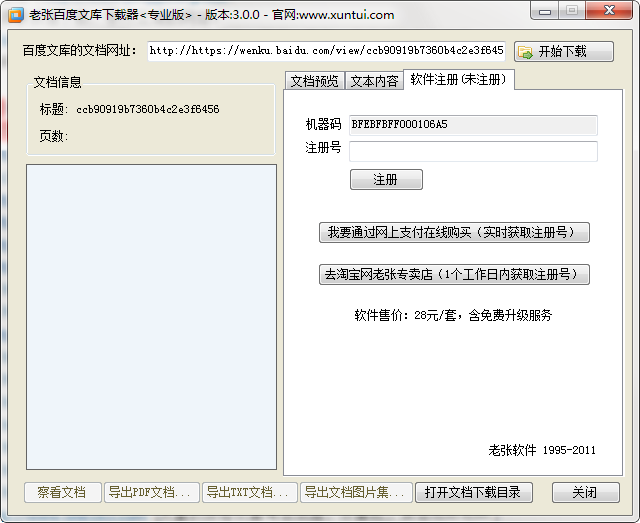Click the 察看文档 button

click(62, 492)
